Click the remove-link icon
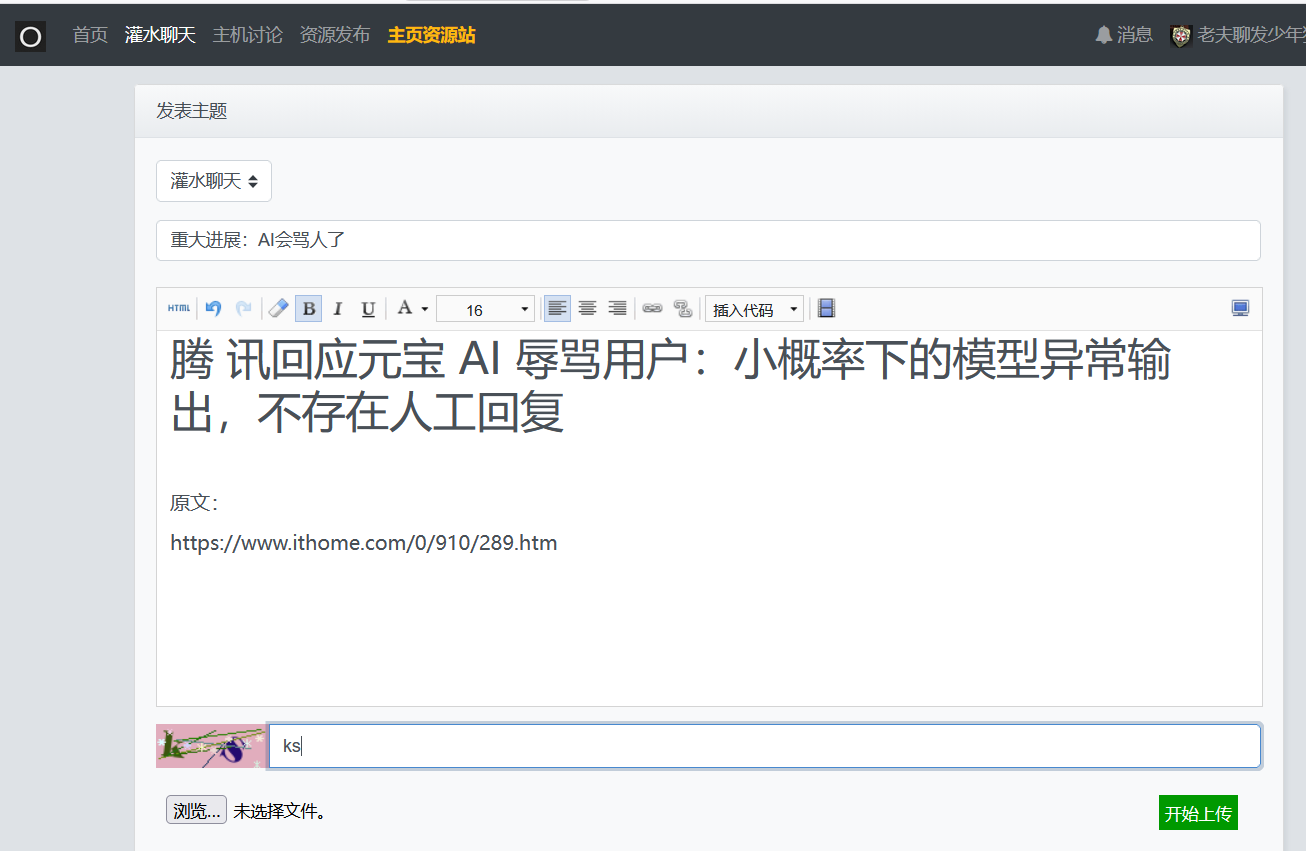1306x851 pixels. pos(683,309)
